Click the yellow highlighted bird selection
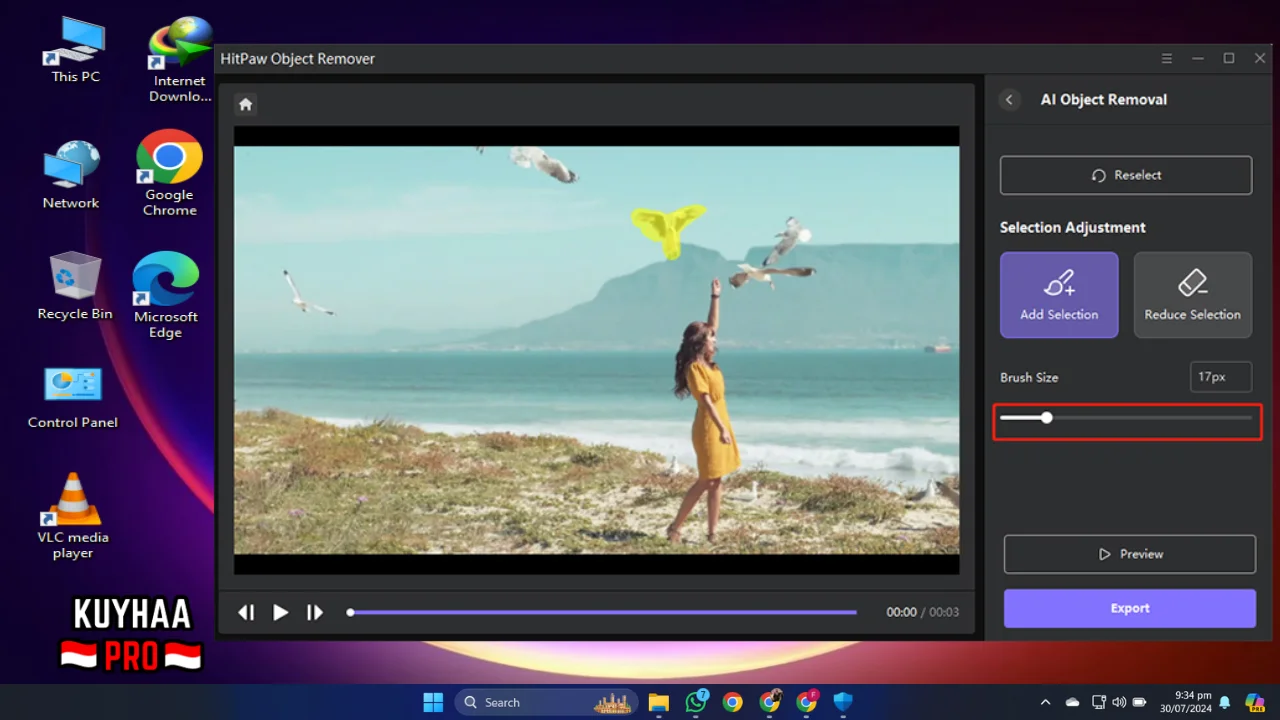Viewport: 1280px width, 720px height. [667, 229]
